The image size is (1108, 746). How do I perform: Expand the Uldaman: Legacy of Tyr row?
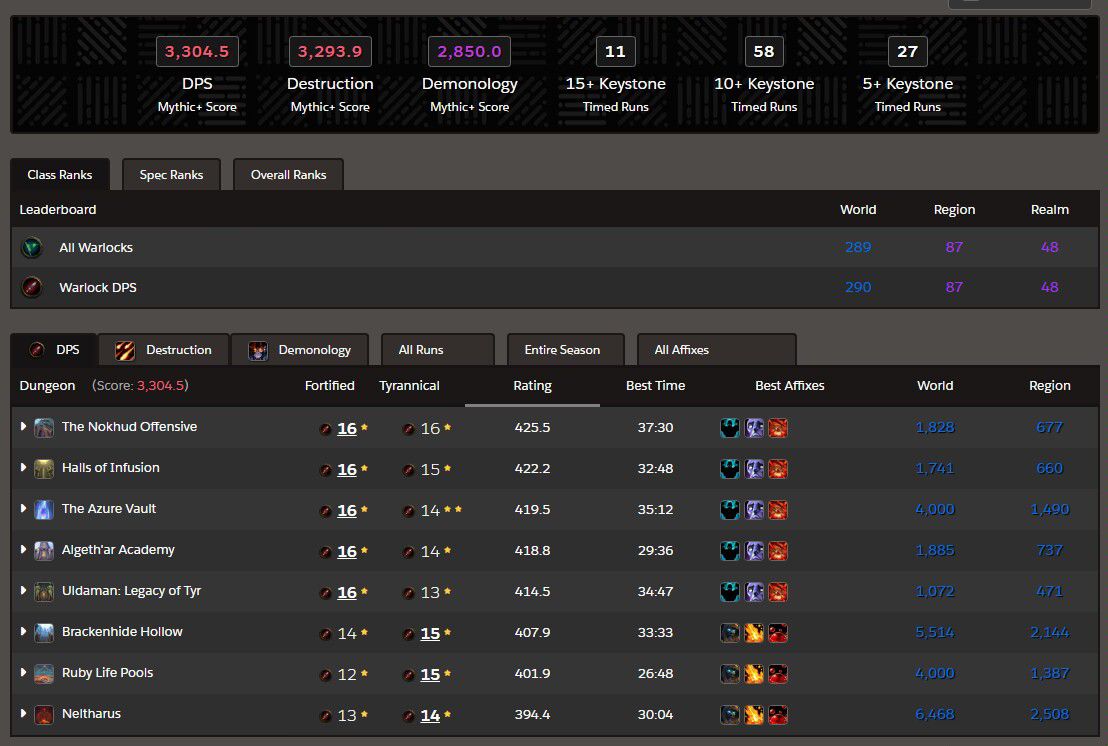tap(24, 591)
